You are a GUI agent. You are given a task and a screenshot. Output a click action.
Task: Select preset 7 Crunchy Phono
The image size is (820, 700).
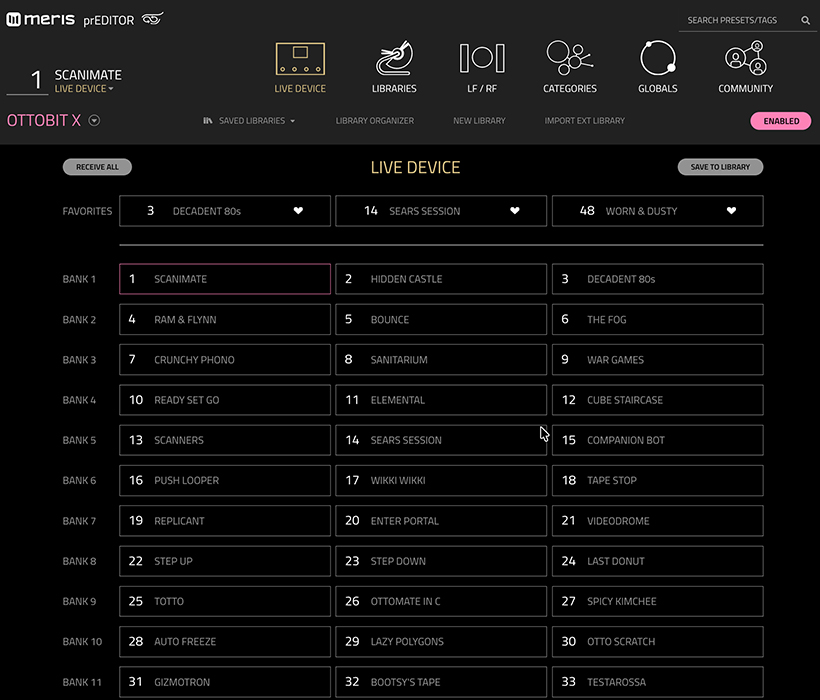coord(225,360)
